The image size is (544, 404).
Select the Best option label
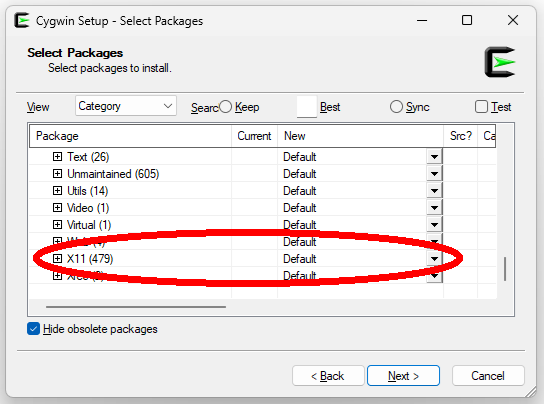pos(330,107)
